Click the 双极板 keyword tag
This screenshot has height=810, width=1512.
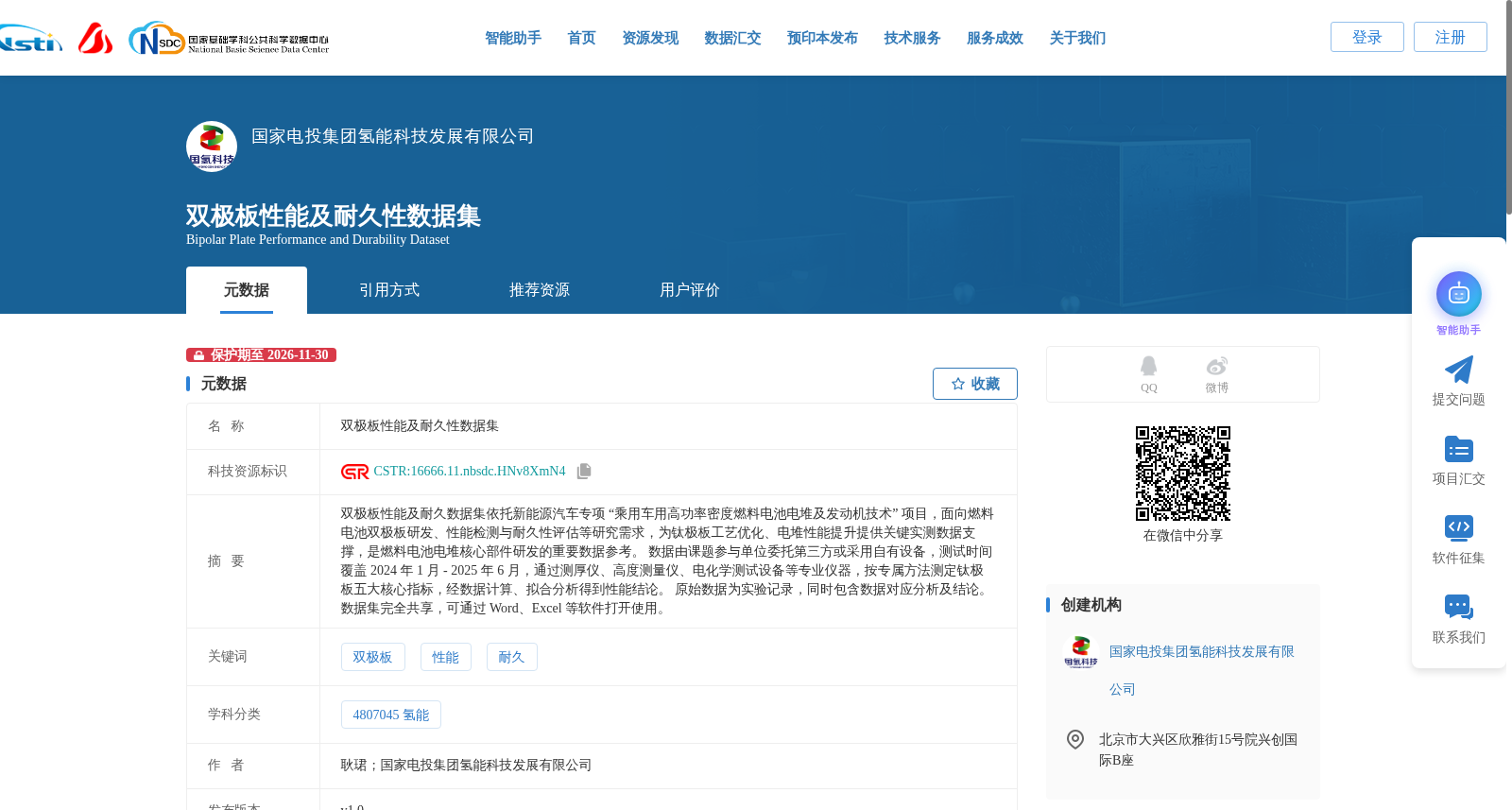pos(373,657)
